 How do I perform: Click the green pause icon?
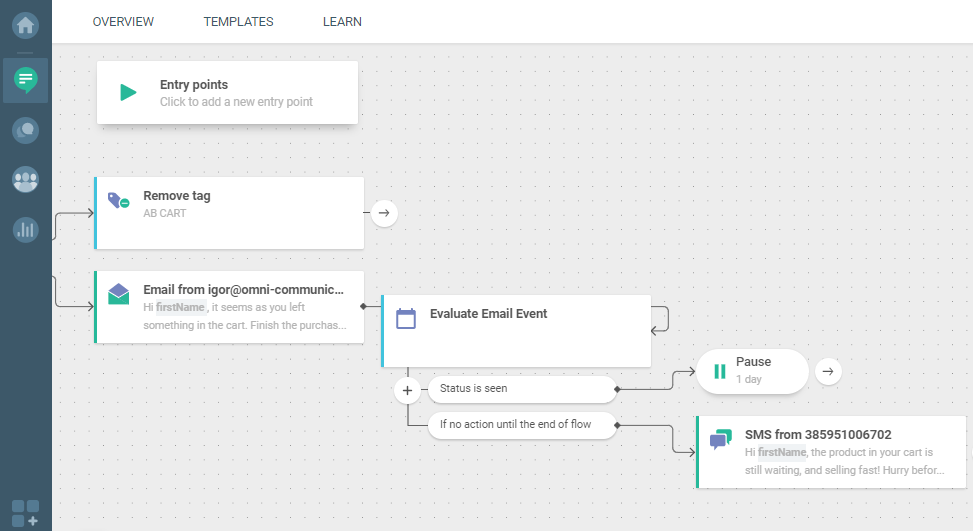tap(719, 372)
